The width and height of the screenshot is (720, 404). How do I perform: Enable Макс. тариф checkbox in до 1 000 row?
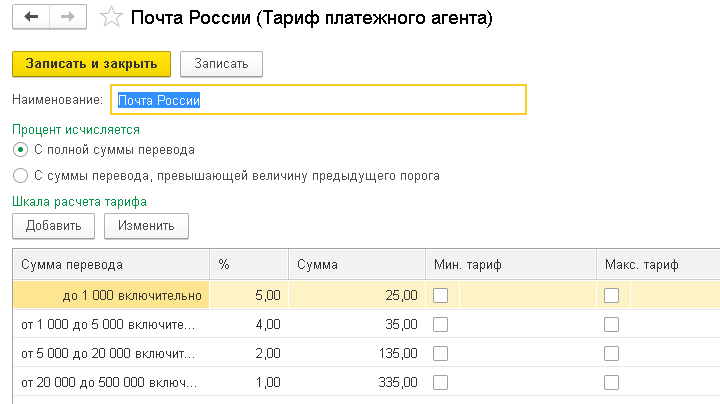coord(611,295)
